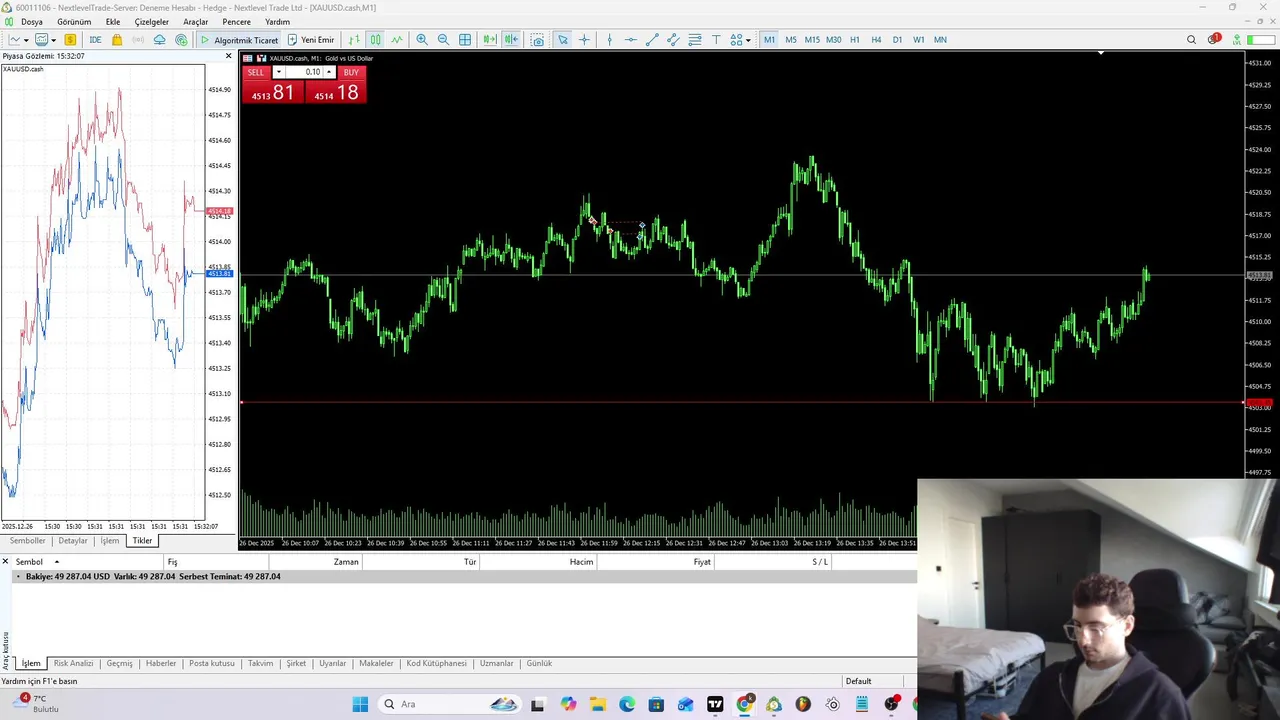This screenshot has width=1280, height=720.
Task: Select the equidistant channel tool
Action: coord(673,40)
